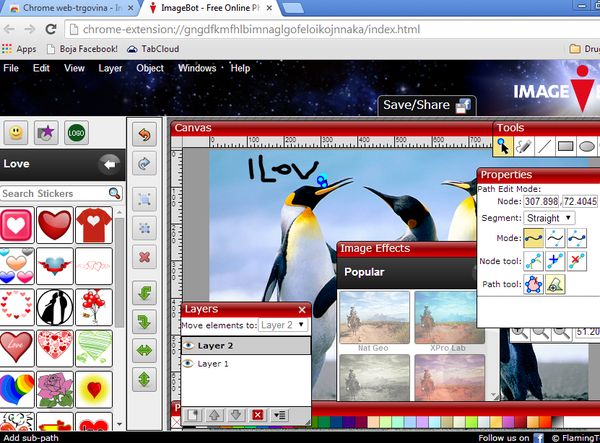The height and width of the screenshot is (443, 600).
Task: Open the layers panel options menu
Action: [280, 415]
